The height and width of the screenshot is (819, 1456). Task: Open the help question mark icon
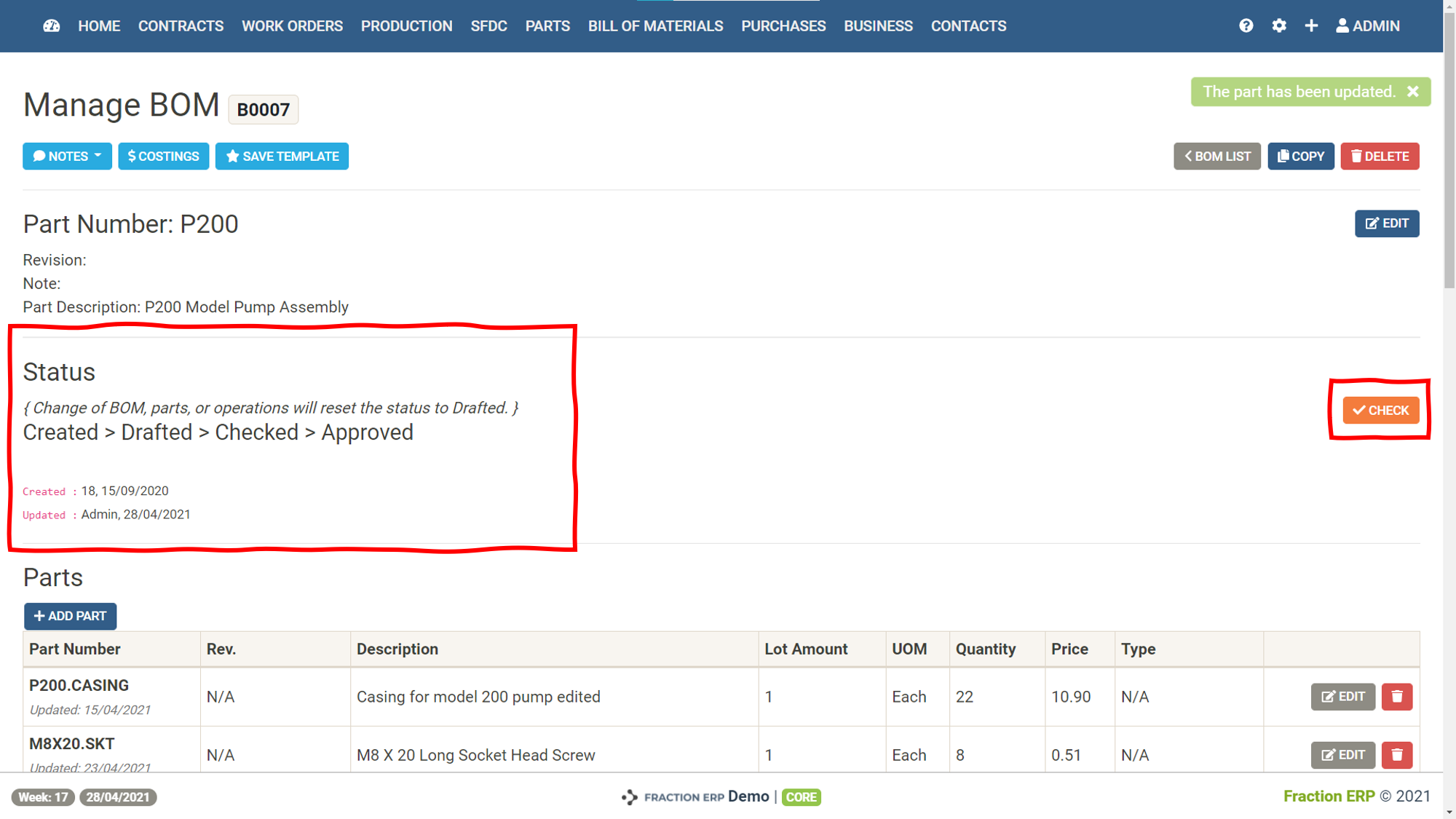(1246, 26)
